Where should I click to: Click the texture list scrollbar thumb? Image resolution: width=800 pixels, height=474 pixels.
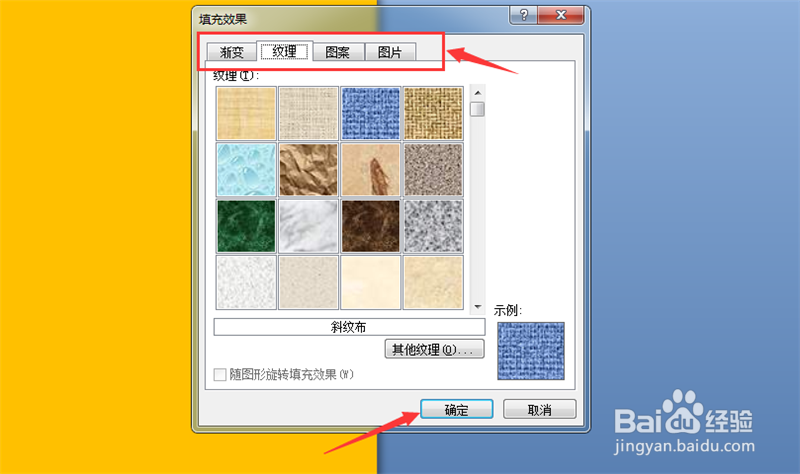tap(478, 109)
